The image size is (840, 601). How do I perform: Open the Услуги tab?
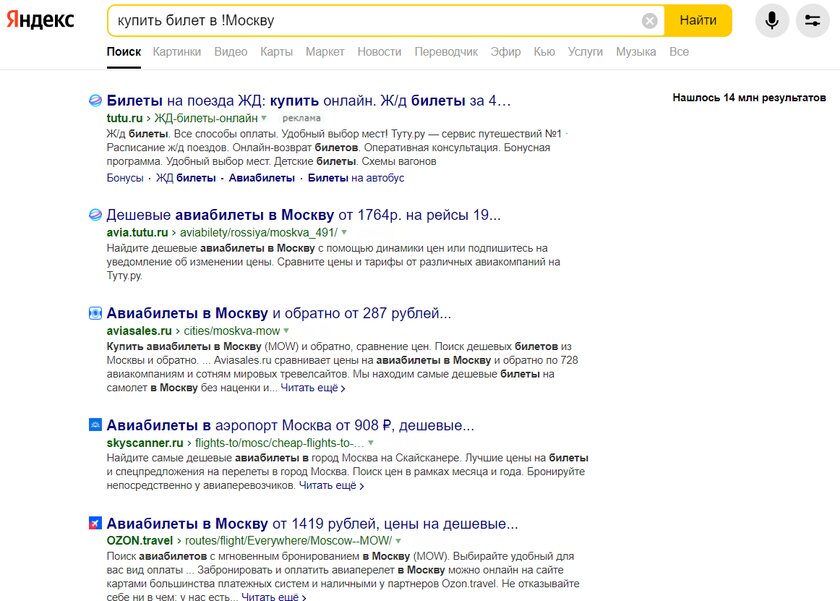(x=586, y=52)
